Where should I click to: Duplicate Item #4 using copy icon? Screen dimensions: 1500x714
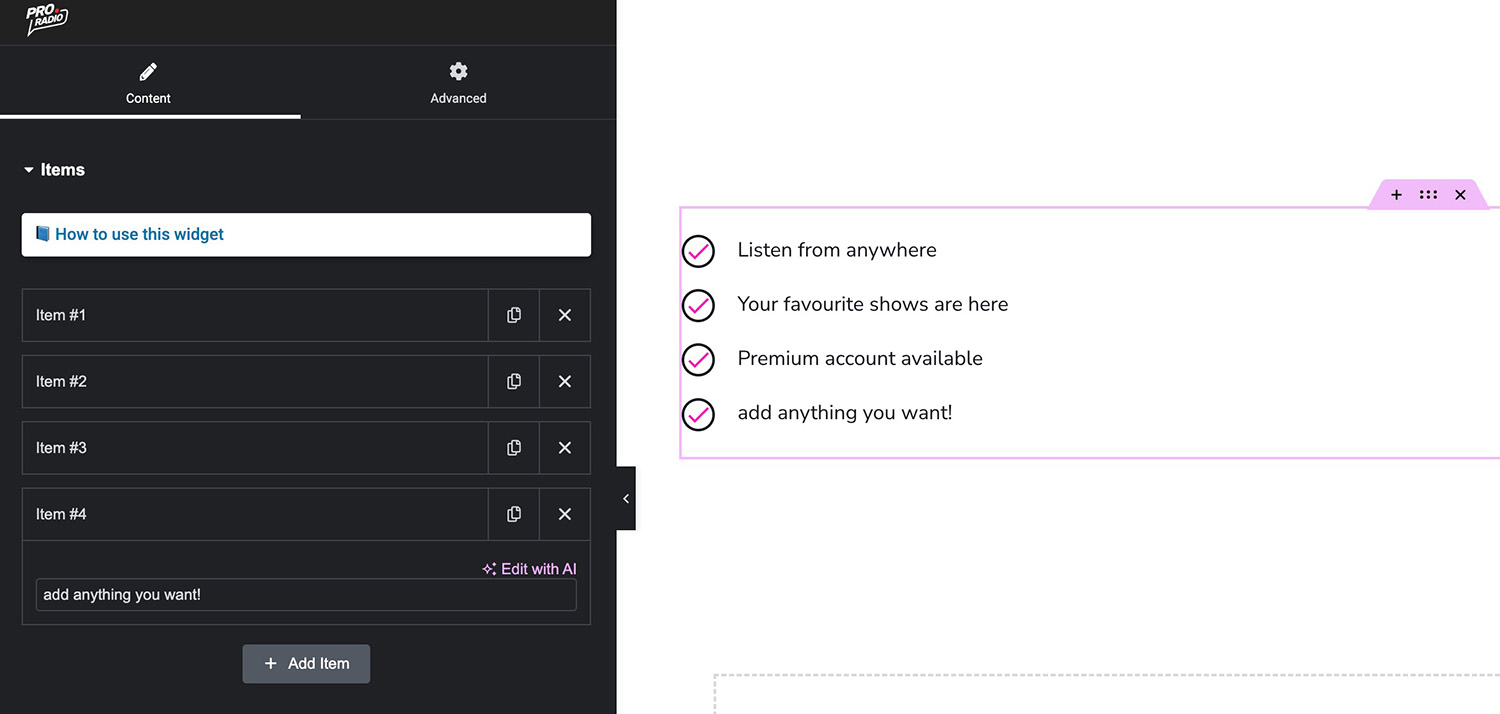point(514,514)
